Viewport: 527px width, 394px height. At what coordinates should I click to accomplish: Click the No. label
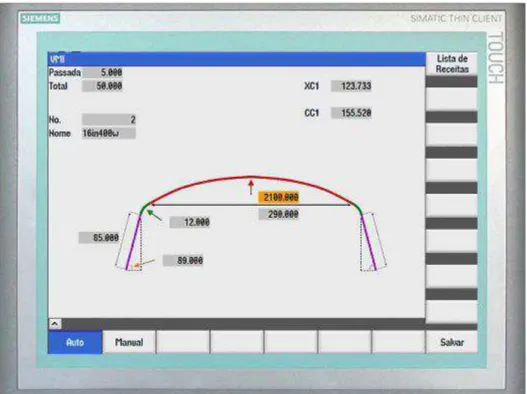point(55,120)
